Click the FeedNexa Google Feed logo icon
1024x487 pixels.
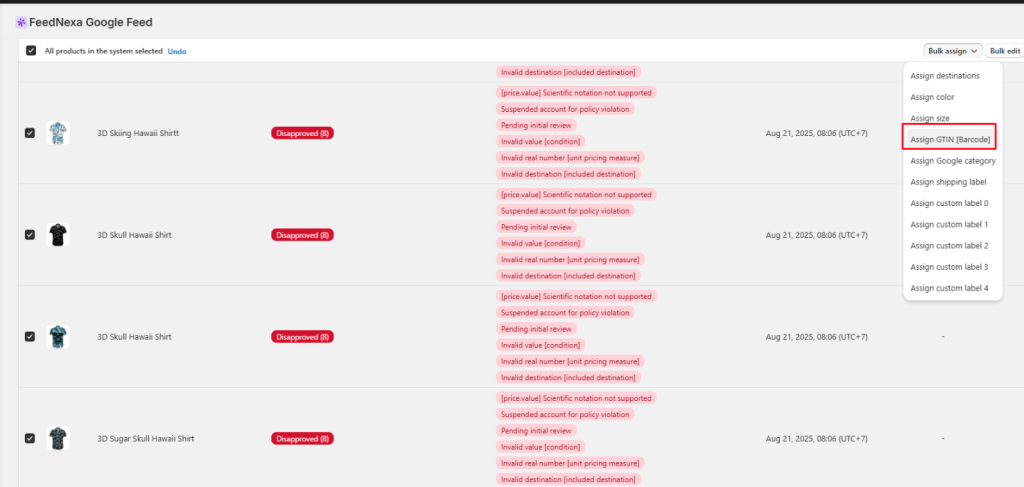[x=20, y=22]
